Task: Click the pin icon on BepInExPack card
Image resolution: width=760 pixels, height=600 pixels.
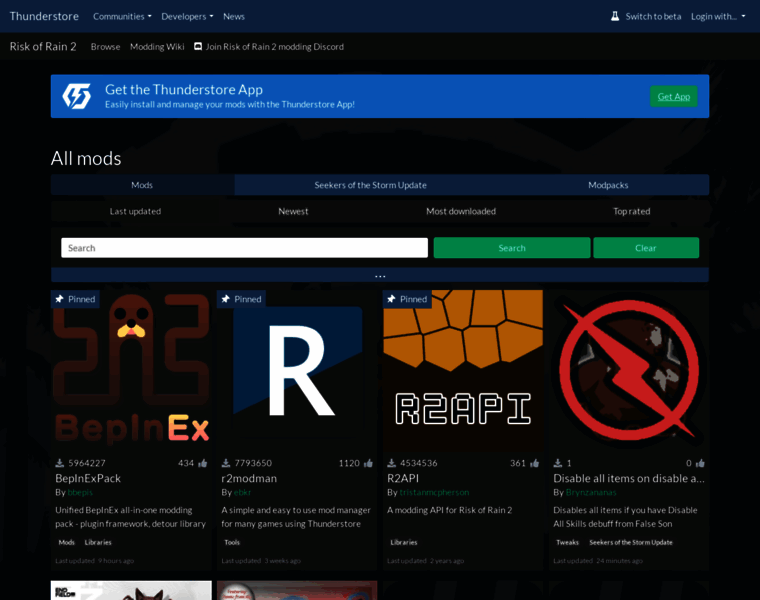Action: pyautogui.click(x=60, y=299)
